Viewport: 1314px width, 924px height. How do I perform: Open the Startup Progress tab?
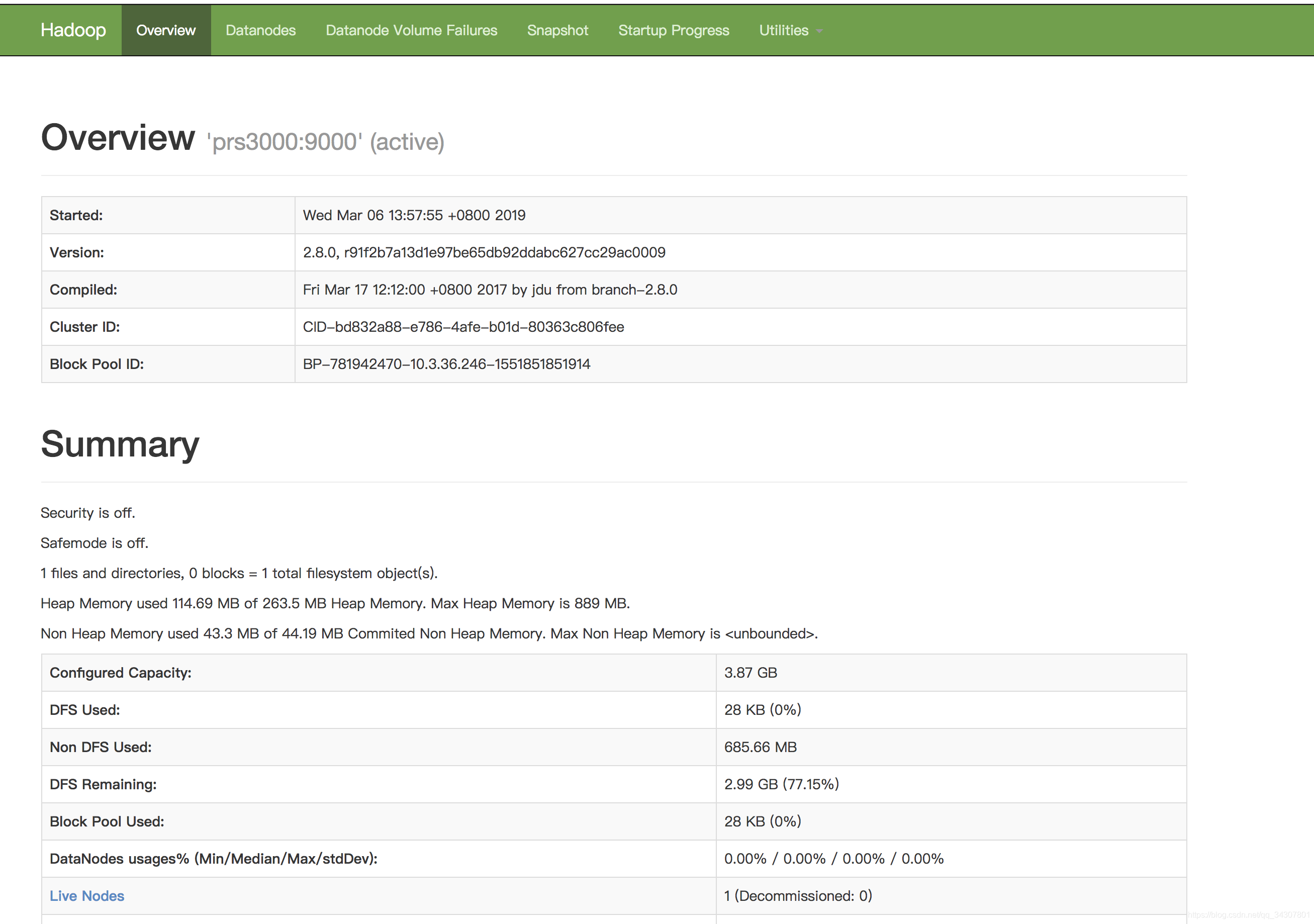(x=674, y=30)
